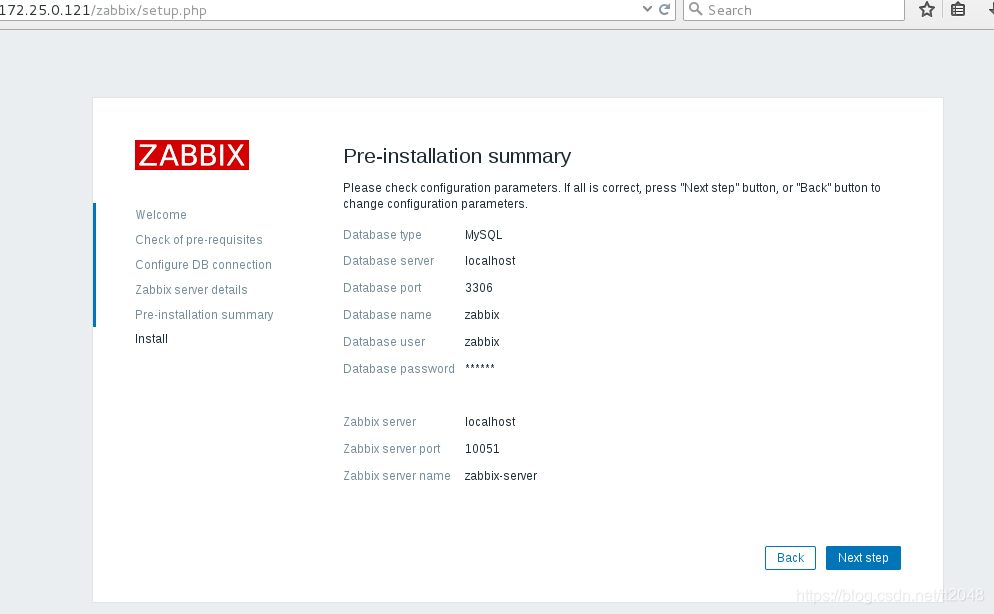
Task: Reload the page with the refresh icon
Action: pos(664,10)
